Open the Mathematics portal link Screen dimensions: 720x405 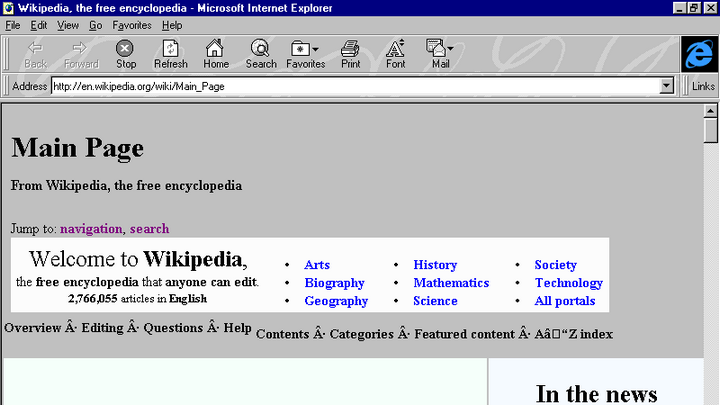pyautogui.click(x=451, y=283)
